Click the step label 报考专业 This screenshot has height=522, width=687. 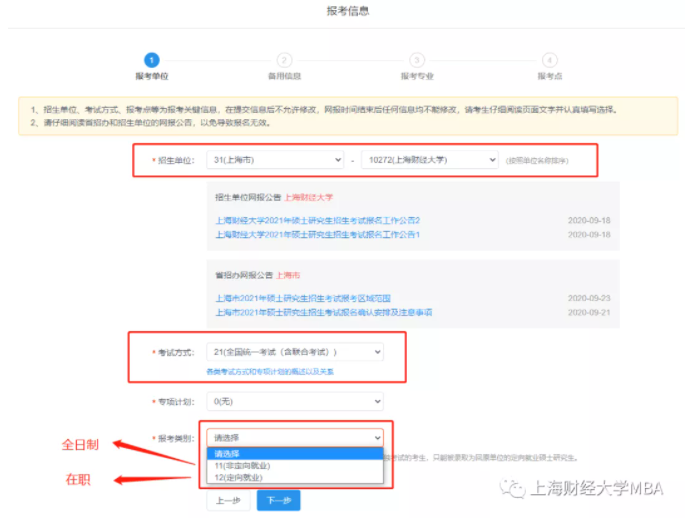pyautogui.click(x=417, y=76)
